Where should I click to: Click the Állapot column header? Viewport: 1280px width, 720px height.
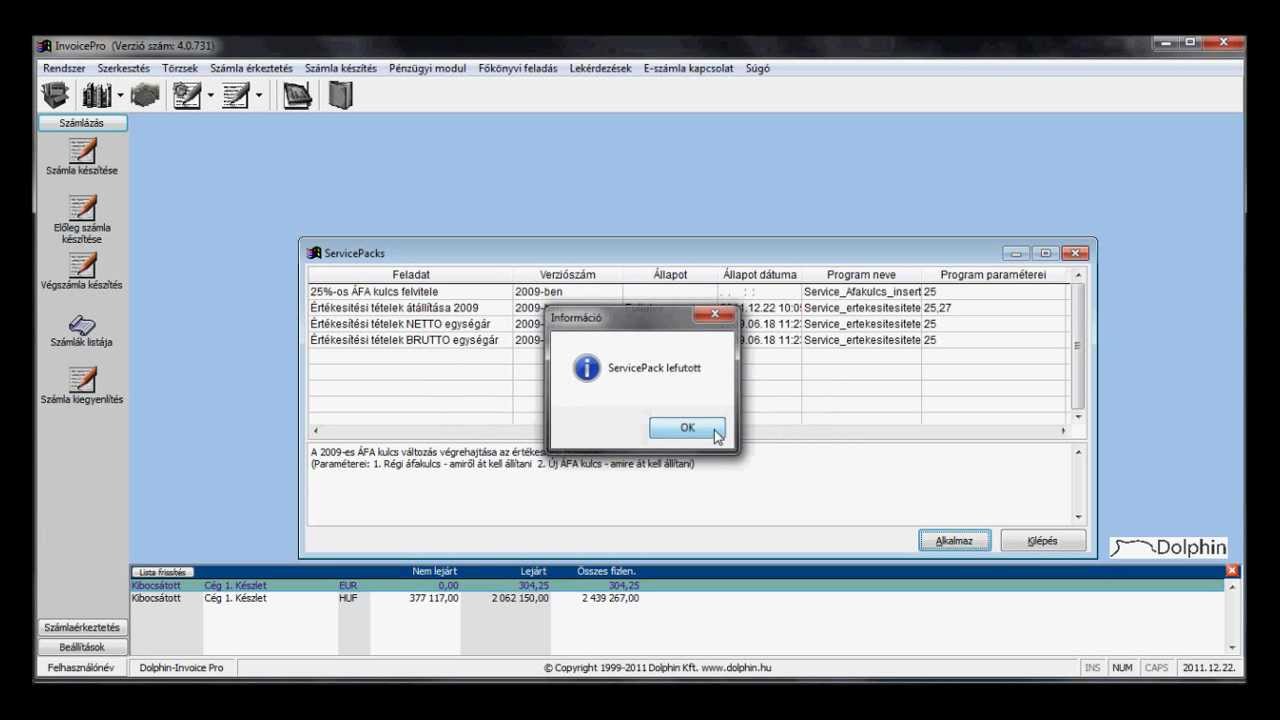pyautogui.click(x=670, y=275)
